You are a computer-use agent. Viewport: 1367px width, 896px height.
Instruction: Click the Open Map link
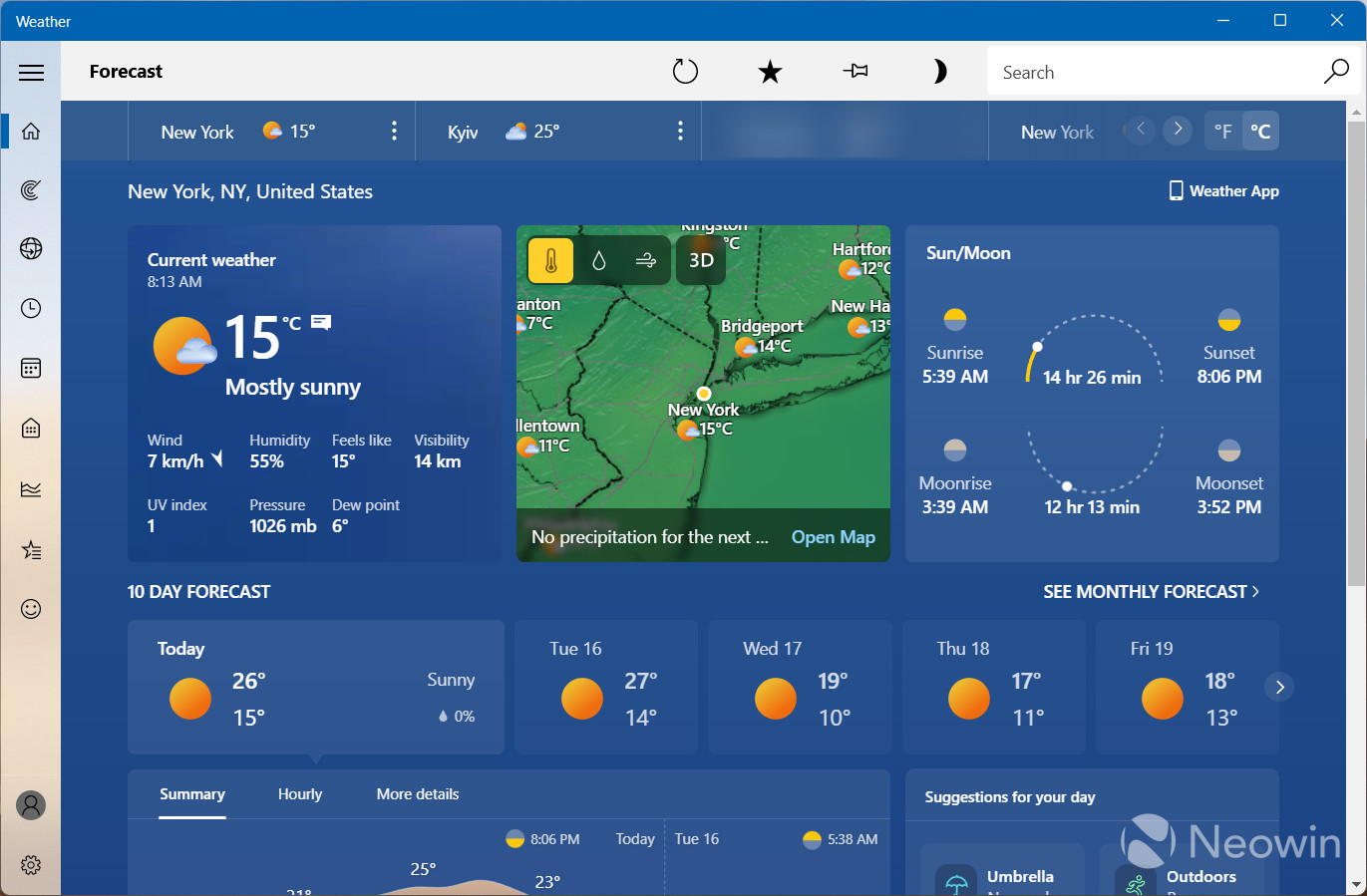833,537
